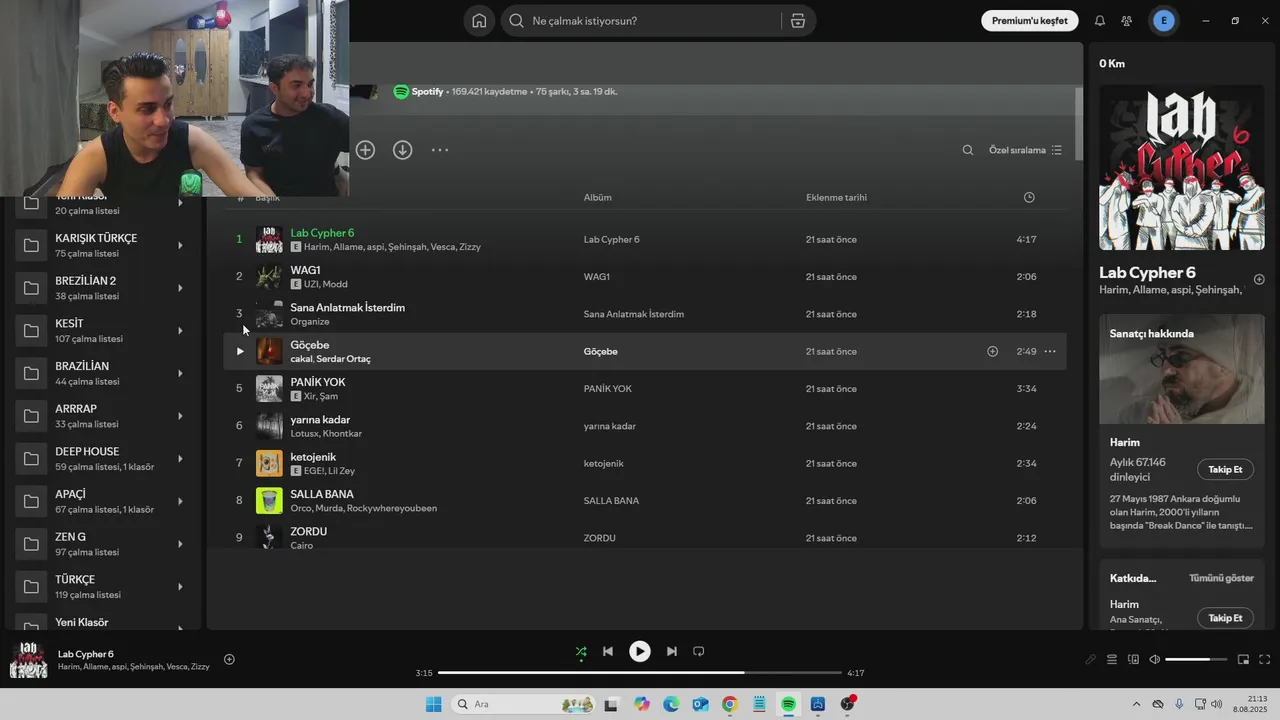Viewport: 1280px width, 720px height.
Task: Toggle the play queue view
Action: pos(1111,659)
